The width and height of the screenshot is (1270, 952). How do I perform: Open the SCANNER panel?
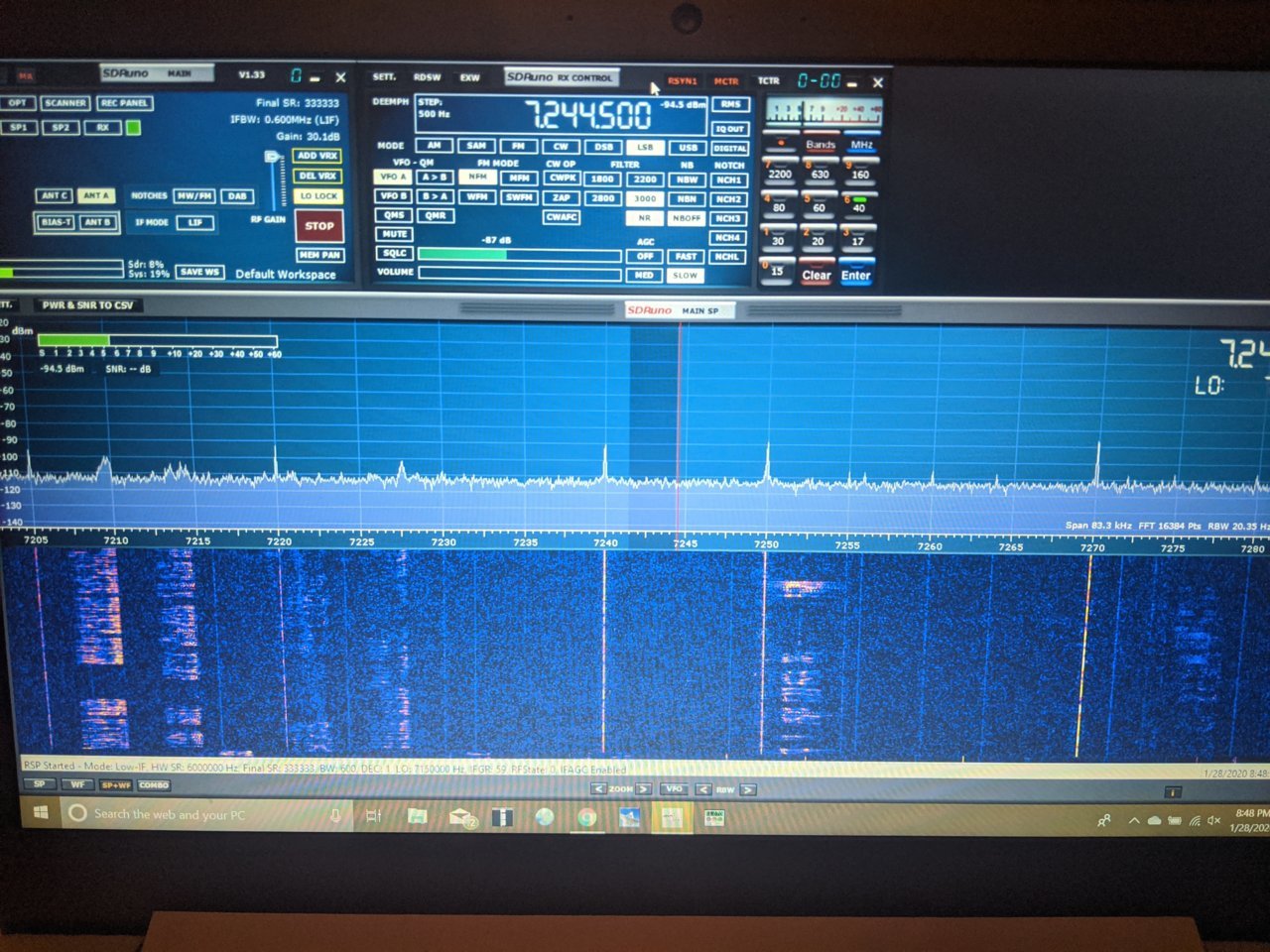coord(65,103)
